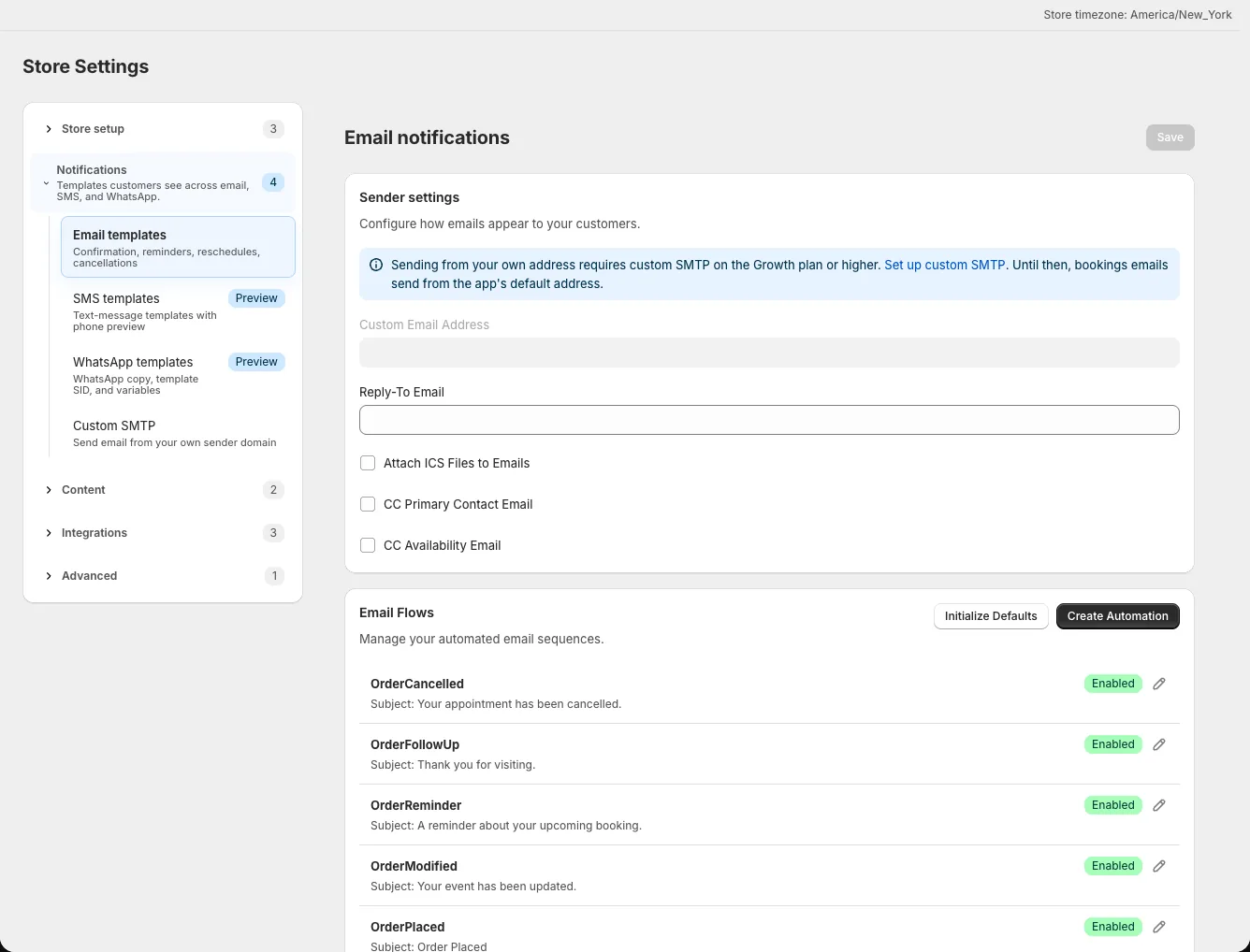Click the Store timezone text
The height and width of the screenshot is (952, 1250).
(1138, 15)
